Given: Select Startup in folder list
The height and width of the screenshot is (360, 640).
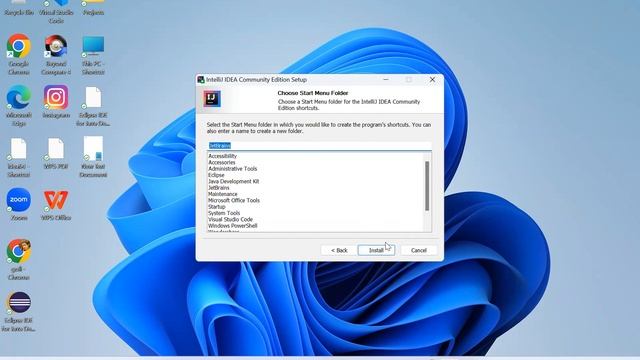Looking at the screenshot, I should point(217,207).
